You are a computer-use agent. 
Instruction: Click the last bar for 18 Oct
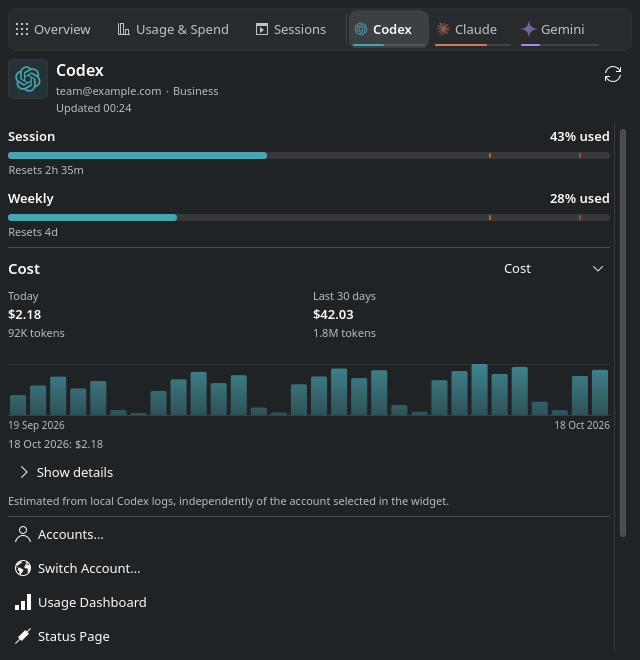coord(600,393)
